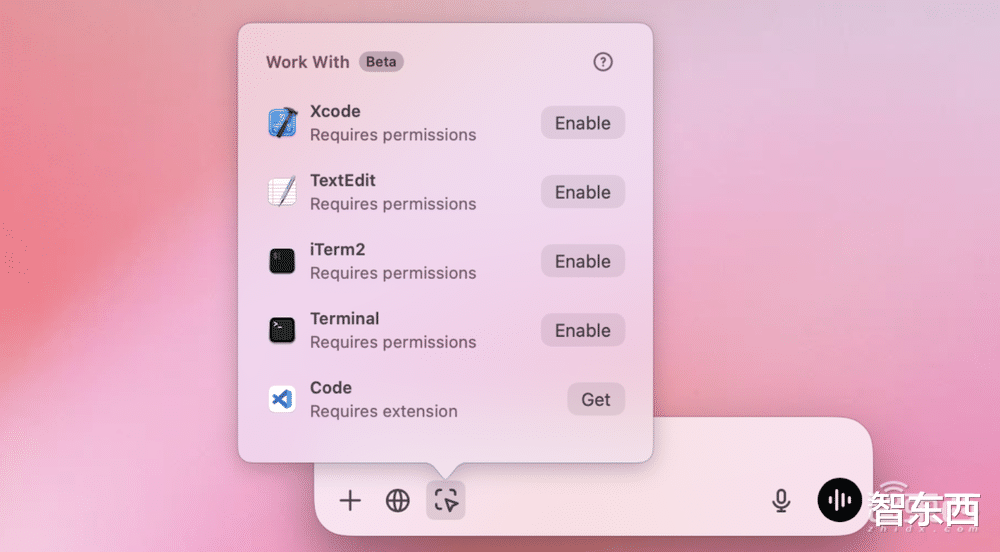Viewport: 1000px width, 552px height.
Task: Toggle the Work With apps icon
Action: 445,500
